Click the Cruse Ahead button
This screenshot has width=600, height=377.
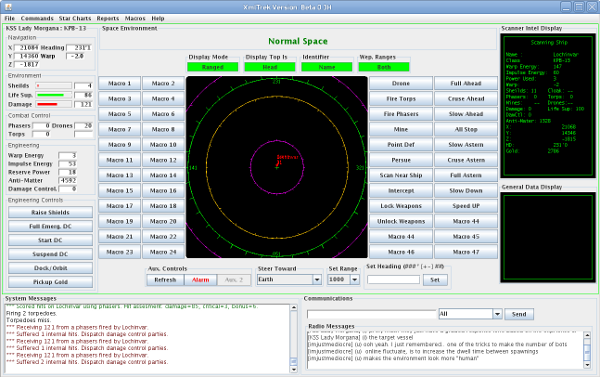(x=466, y=98)
